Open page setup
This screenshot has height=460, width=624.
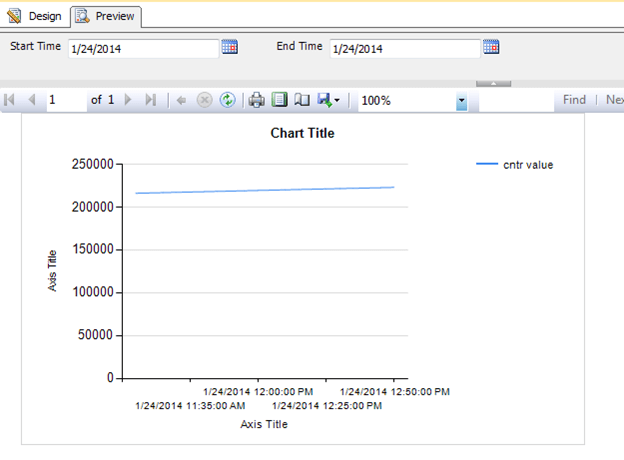pos(302,99)
